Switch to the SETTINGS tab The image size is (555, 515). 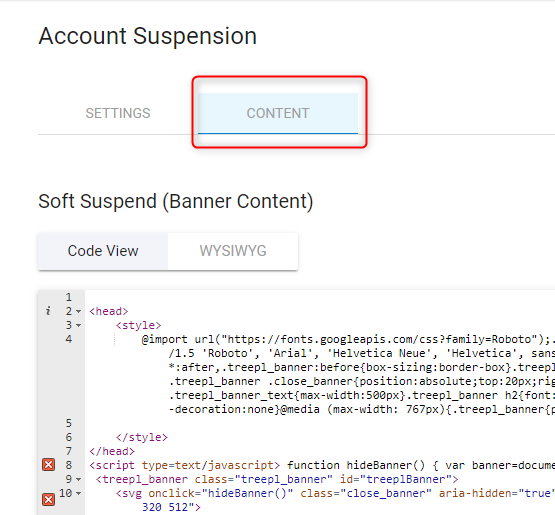point(118,113)
